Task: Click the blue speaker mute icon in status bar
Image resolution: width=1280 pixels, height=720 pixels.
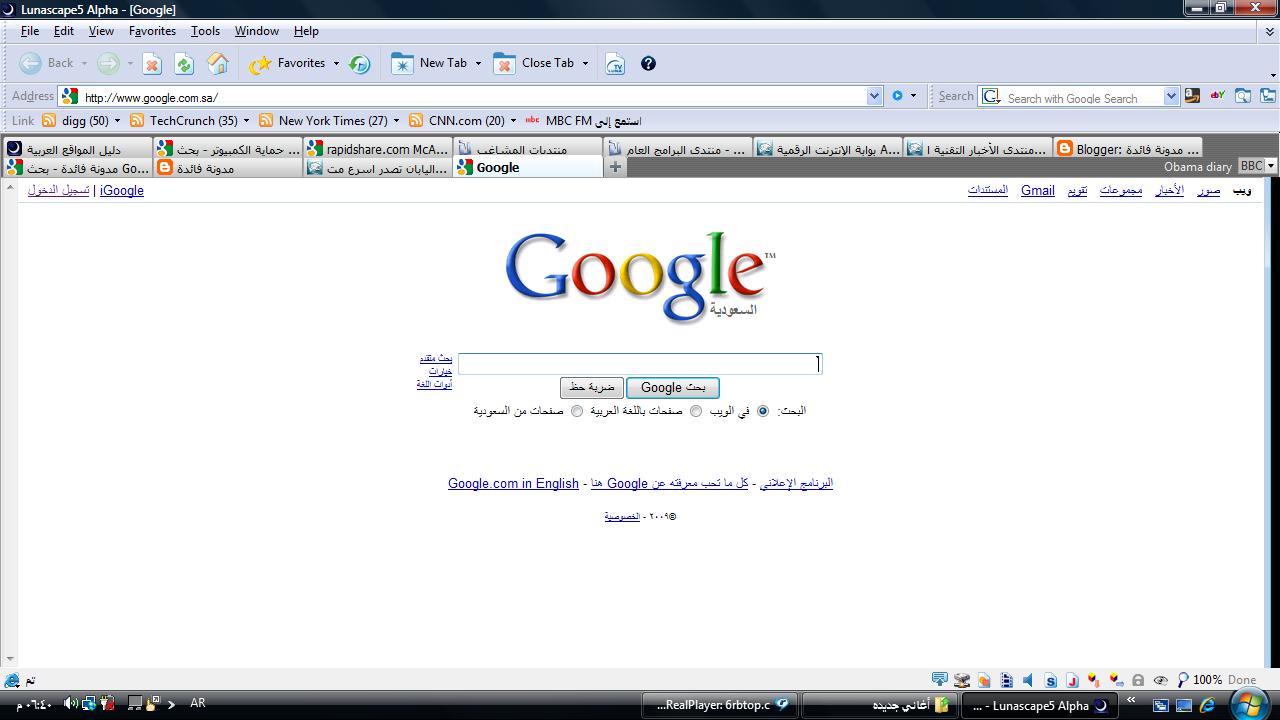Action: point(1028,680)
